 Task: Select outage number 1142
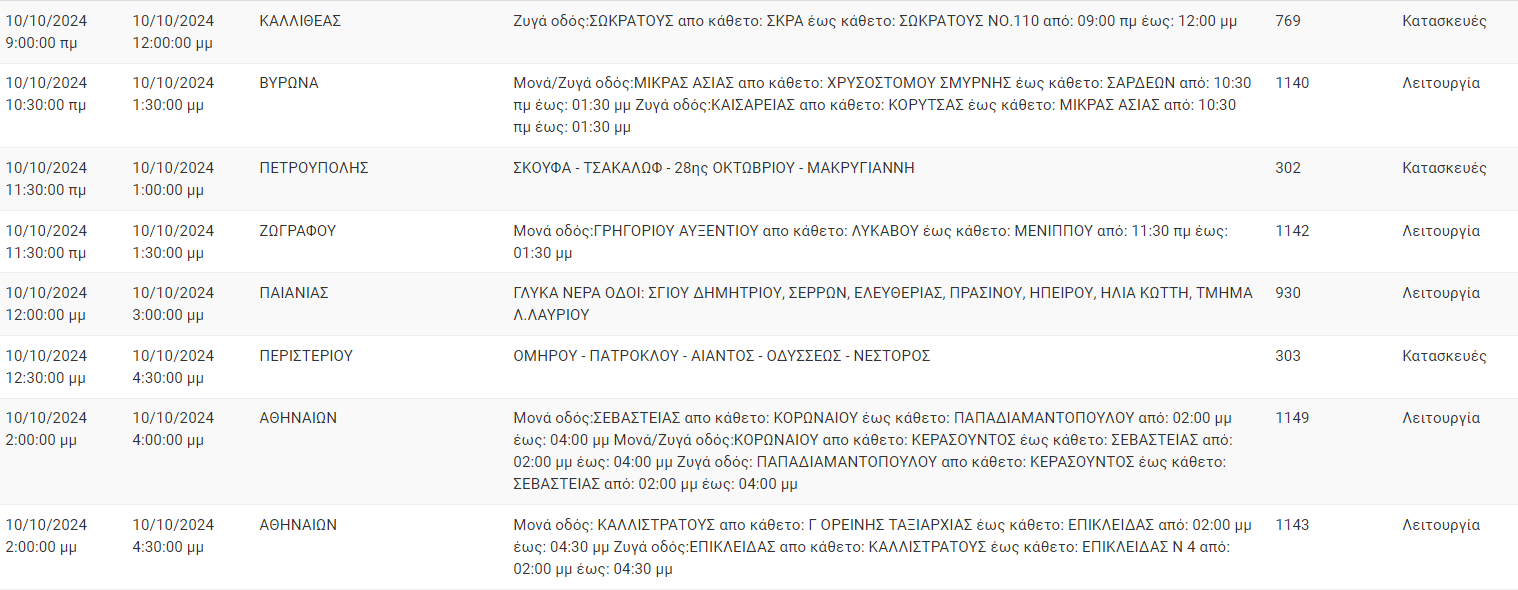pyautogui.click(x=1292, y=231)
